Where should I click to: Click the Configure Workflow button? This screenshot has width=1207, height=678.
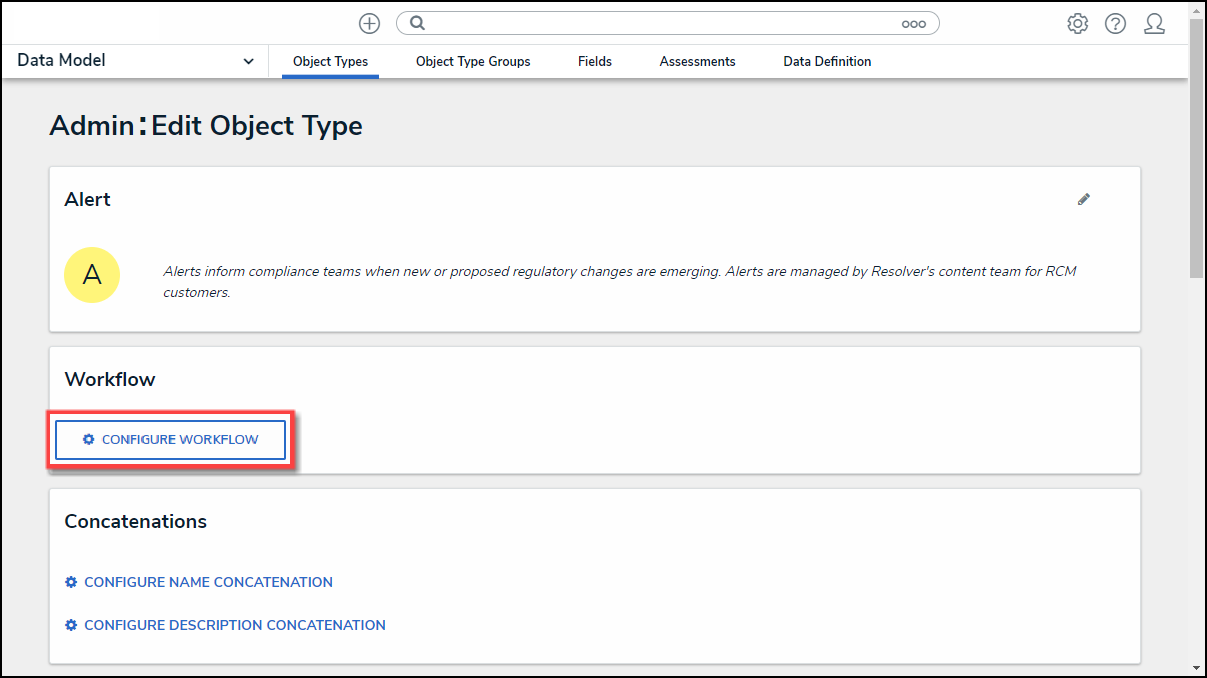(x=170, y=440)
